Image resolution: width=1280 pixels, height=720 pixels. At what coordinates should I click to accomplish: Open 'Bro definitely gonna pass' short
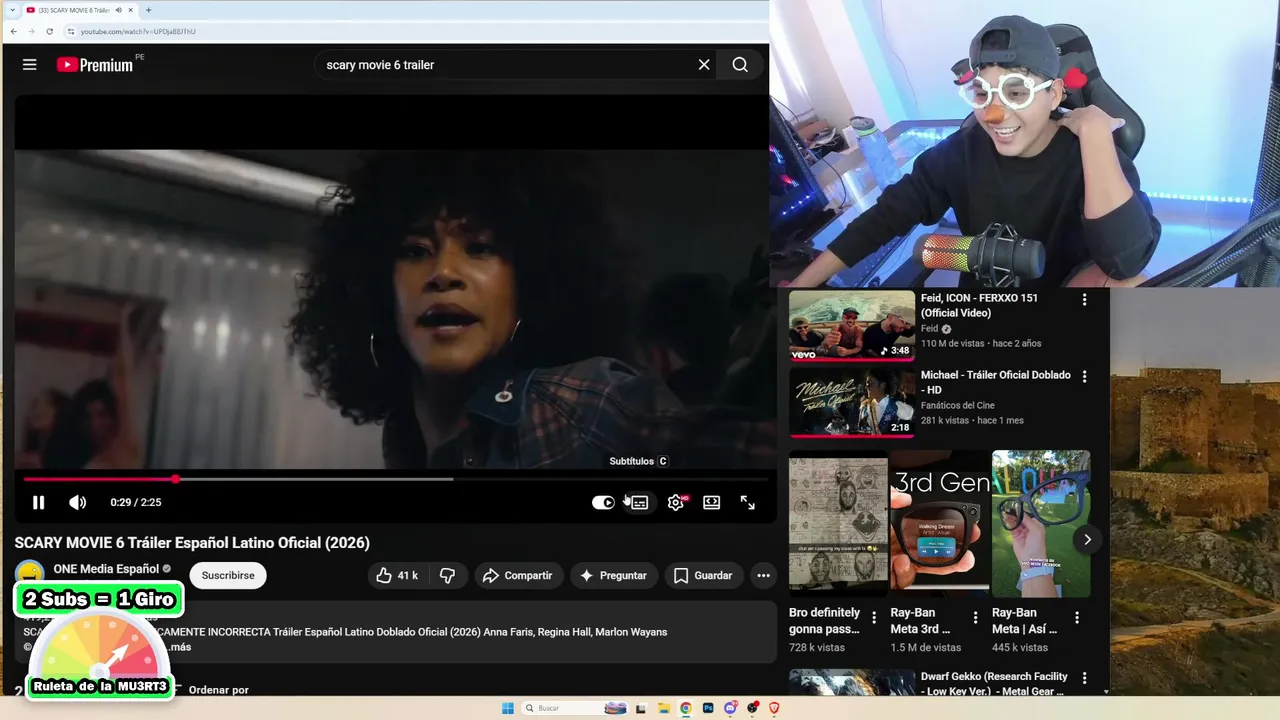(x=838, y=523)
